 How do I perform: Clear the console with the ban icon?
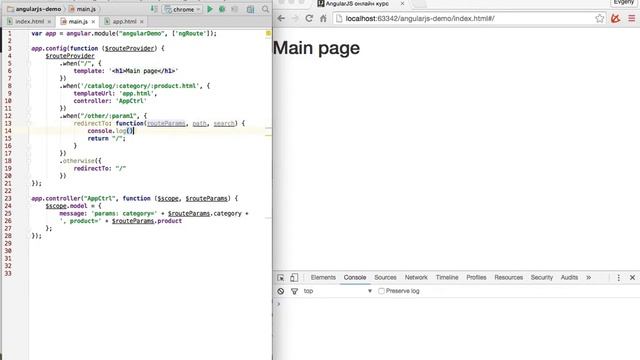[281, 291]
